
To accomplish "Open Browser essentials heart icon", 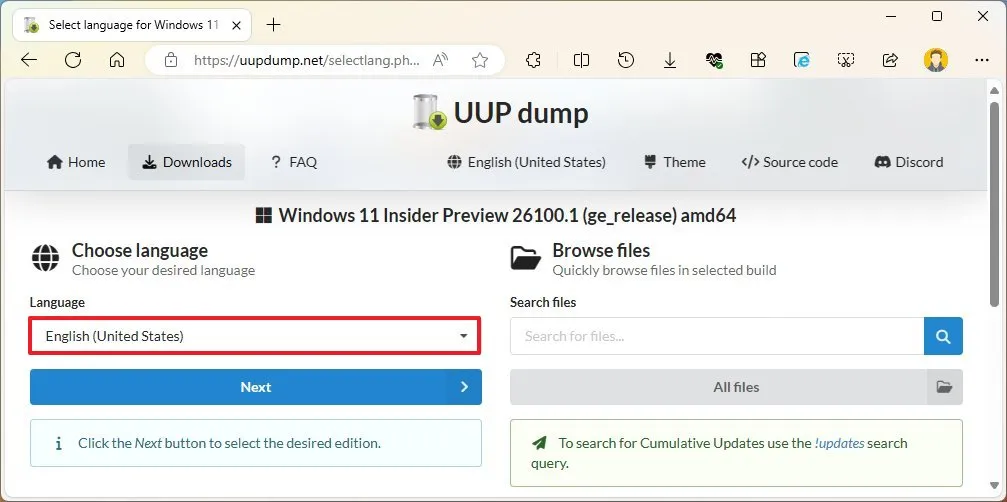I will coord(714,60).
